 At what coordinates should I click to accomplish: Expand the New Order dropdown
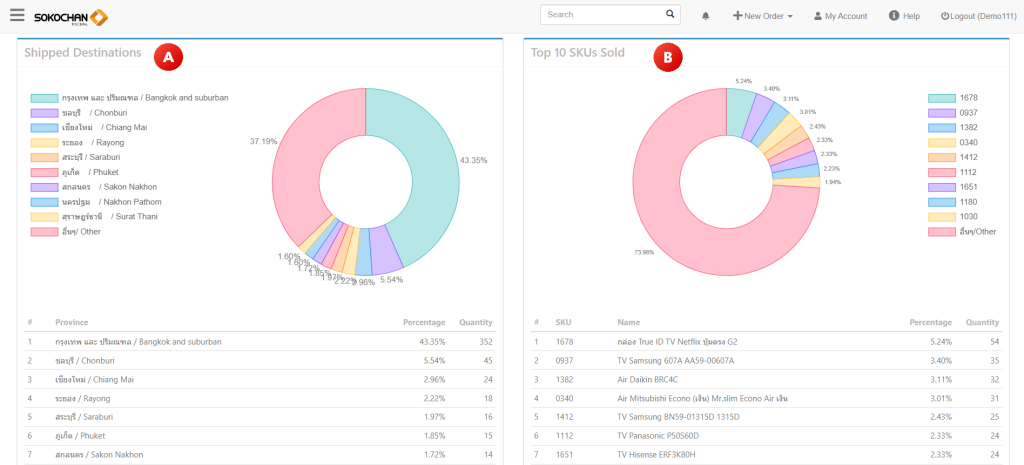point(762,16)
